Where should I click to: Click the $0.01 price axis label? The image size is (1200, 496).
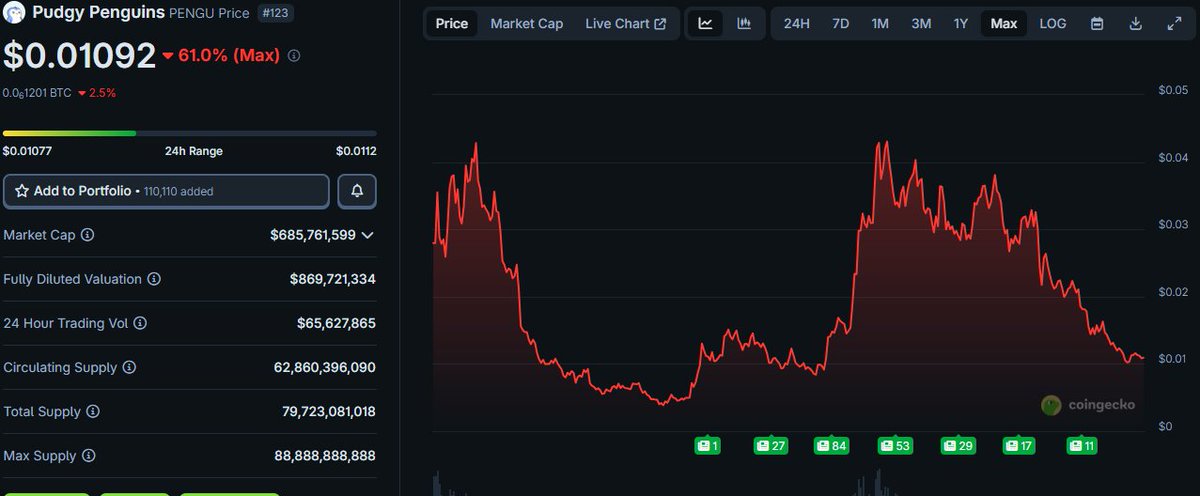coord(1172,358)
